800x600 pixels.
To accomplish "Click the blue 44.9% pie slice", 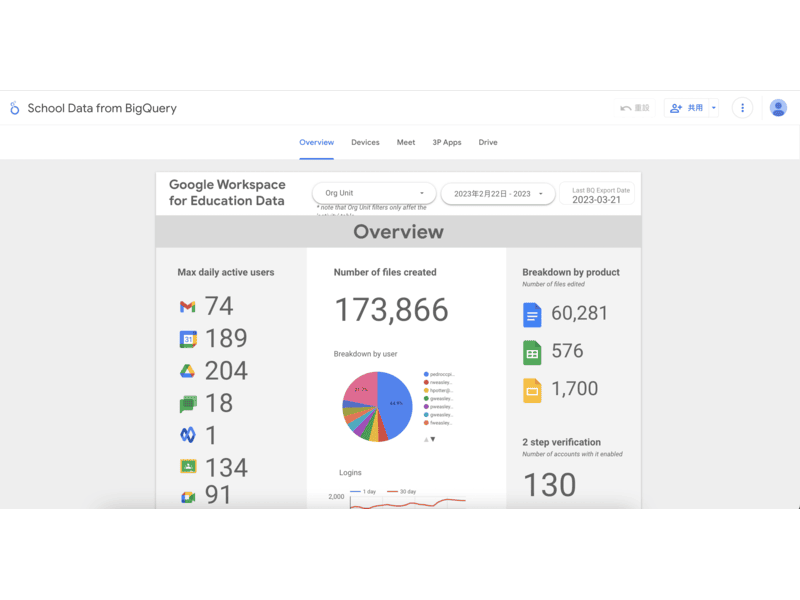I will [x=396, y=404].
